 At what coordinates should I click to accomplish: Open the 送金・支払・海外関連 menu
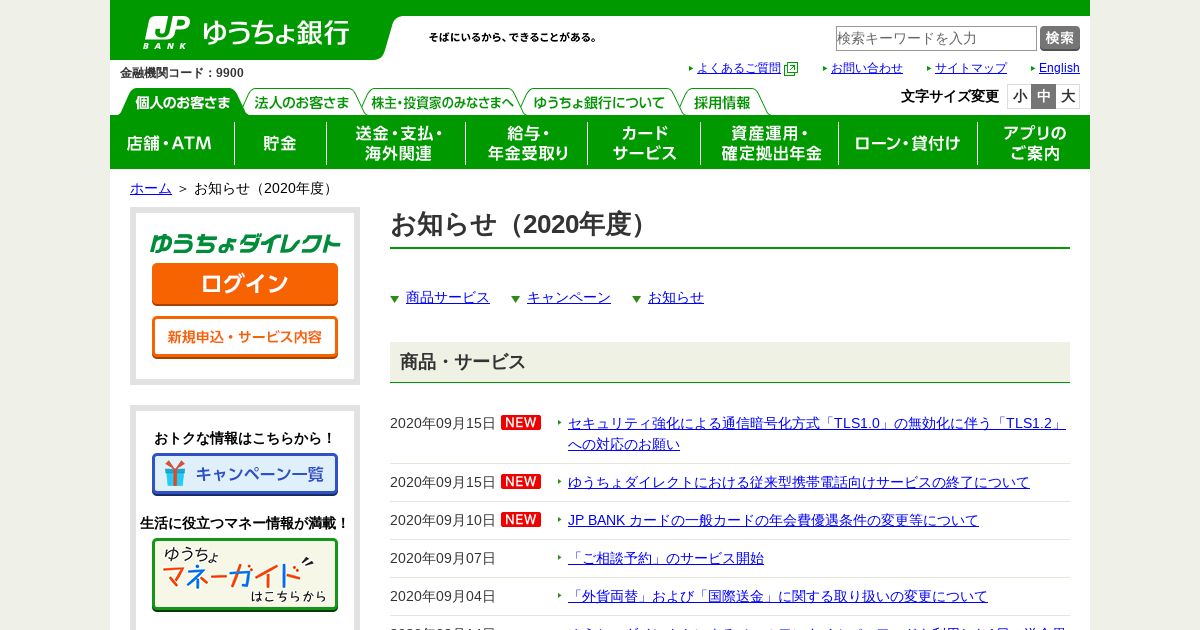[x=396, y=143]
